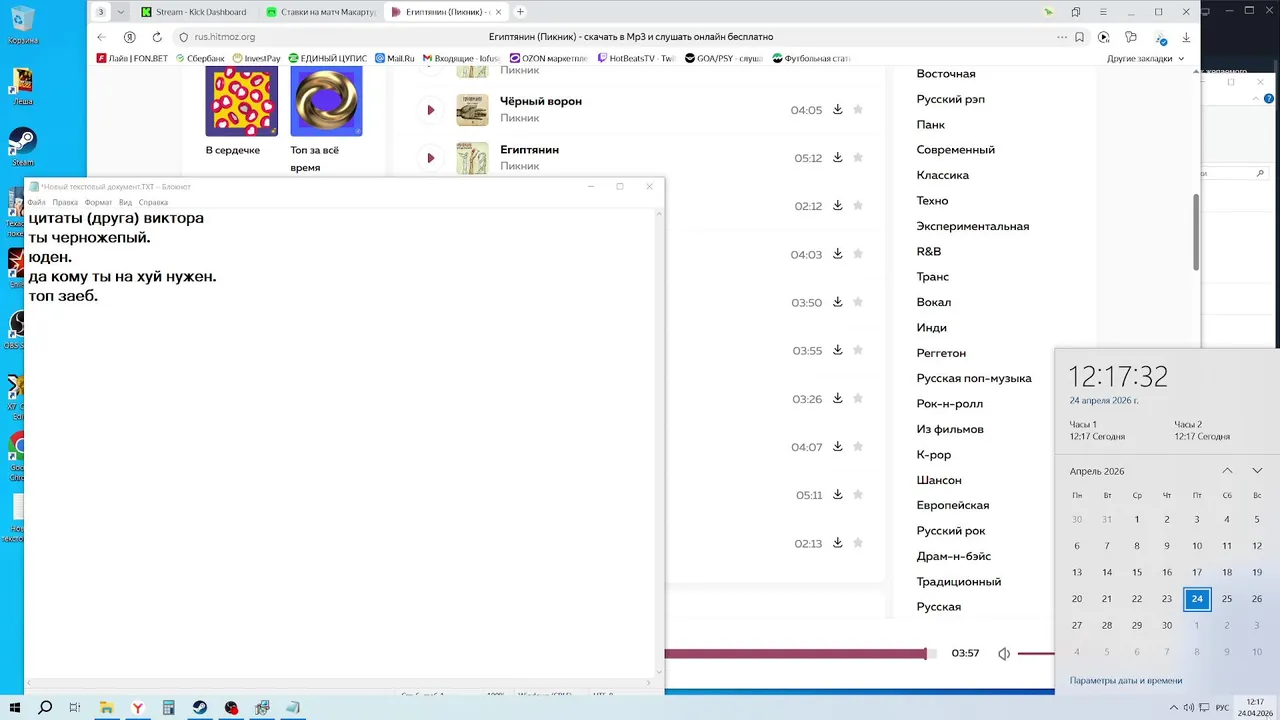Image resolution: width=1280 pixels, height=720 pixels.
Task: Go to next month in calendar
Action: click(1257, 471)
